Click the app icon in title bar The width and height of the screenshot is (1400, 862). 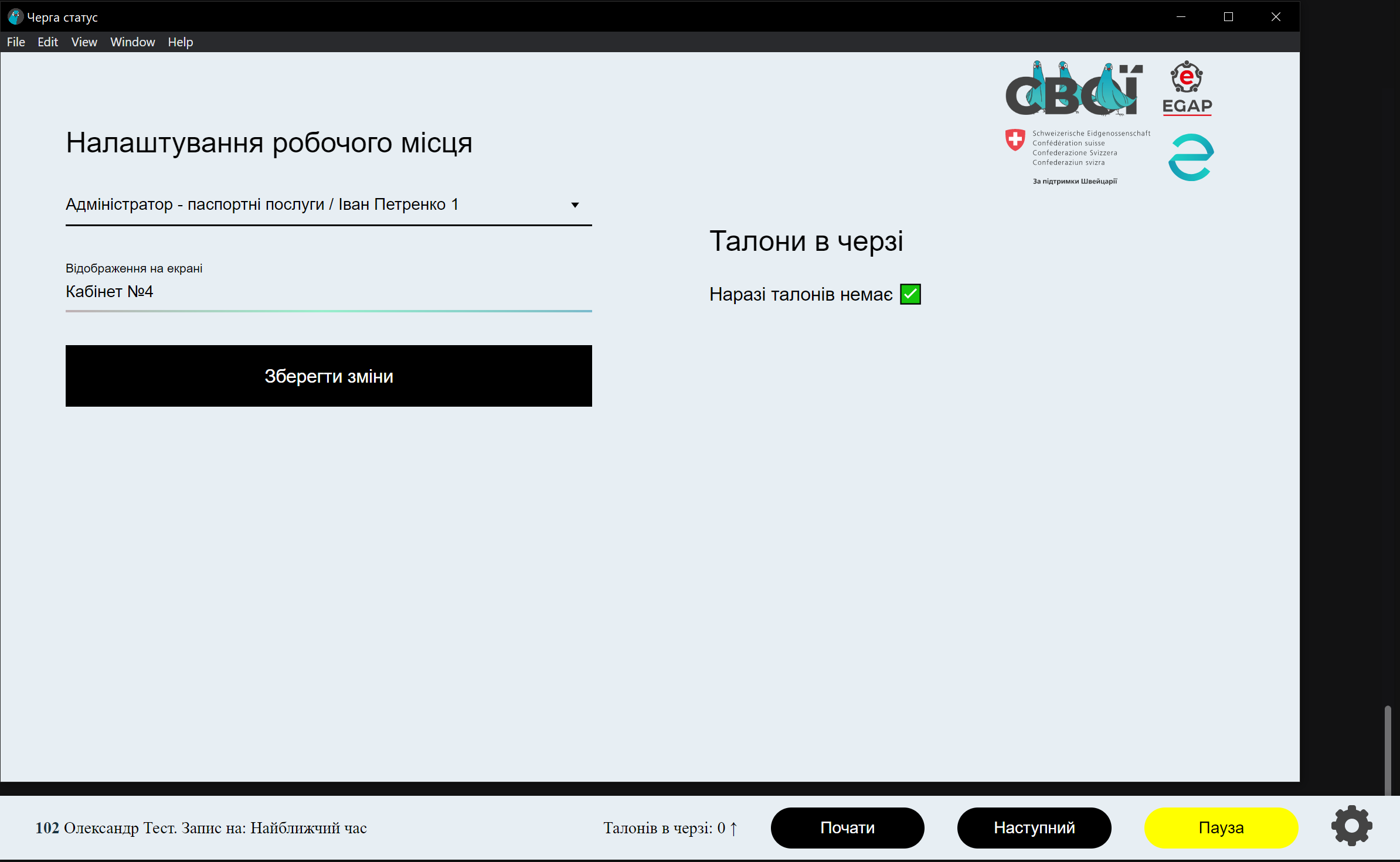15,17
